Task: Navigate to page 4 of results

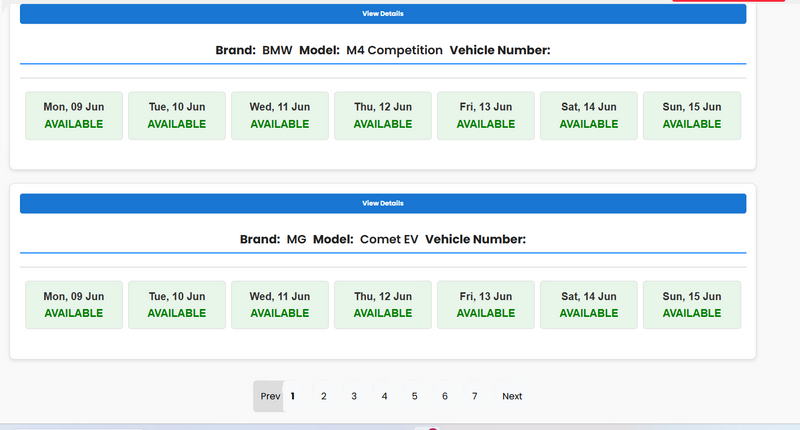Action: [x=384, y=396]
